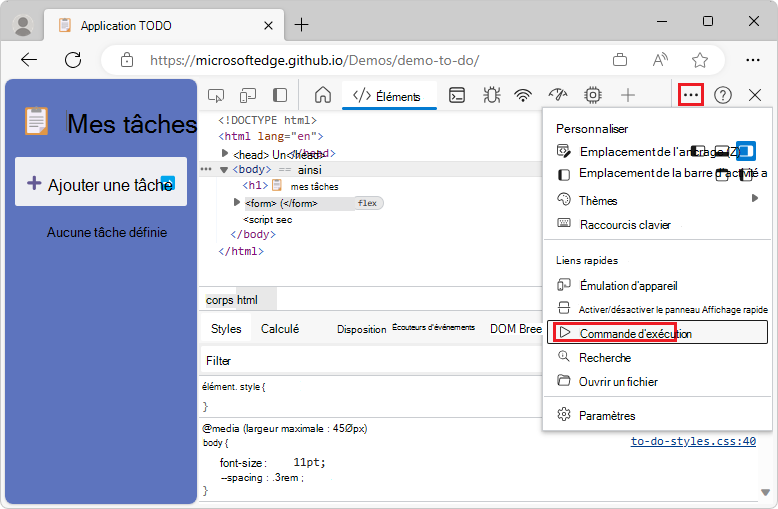This screenshot has width=778, height=509.
Task: Select the script node in DOM tree
Action: click(x=267, y=220)
